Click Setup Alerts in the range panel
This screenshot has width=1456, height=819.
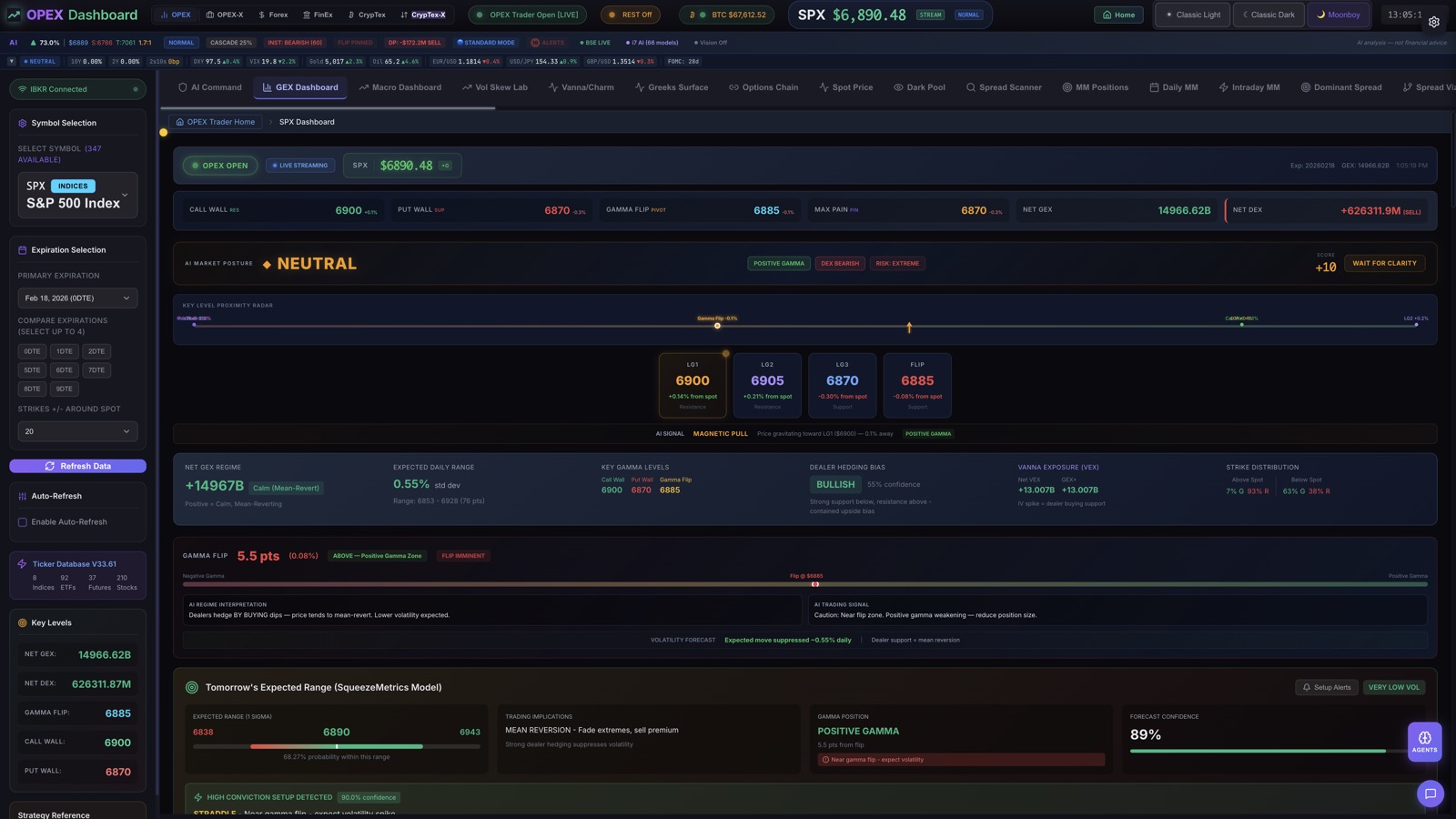[1326, 687]
